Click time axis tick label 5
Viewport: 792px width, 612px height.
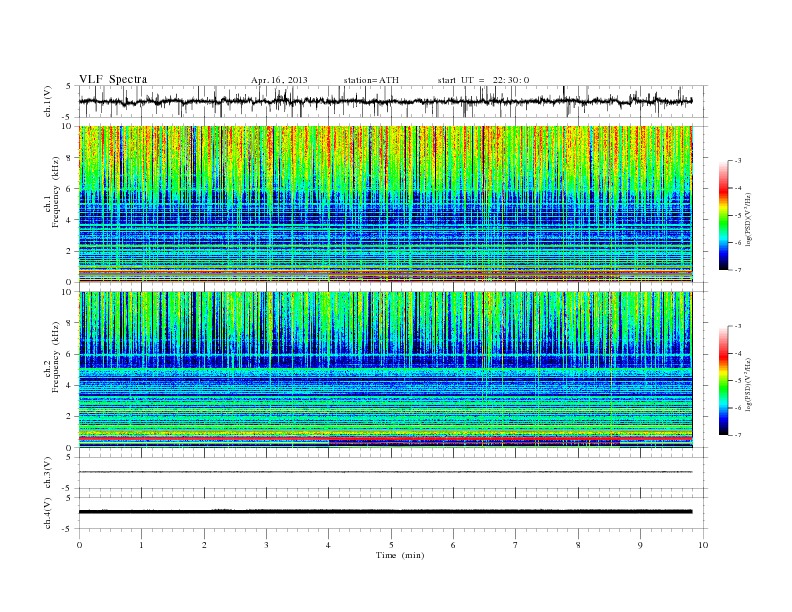(x=391, y=545)
